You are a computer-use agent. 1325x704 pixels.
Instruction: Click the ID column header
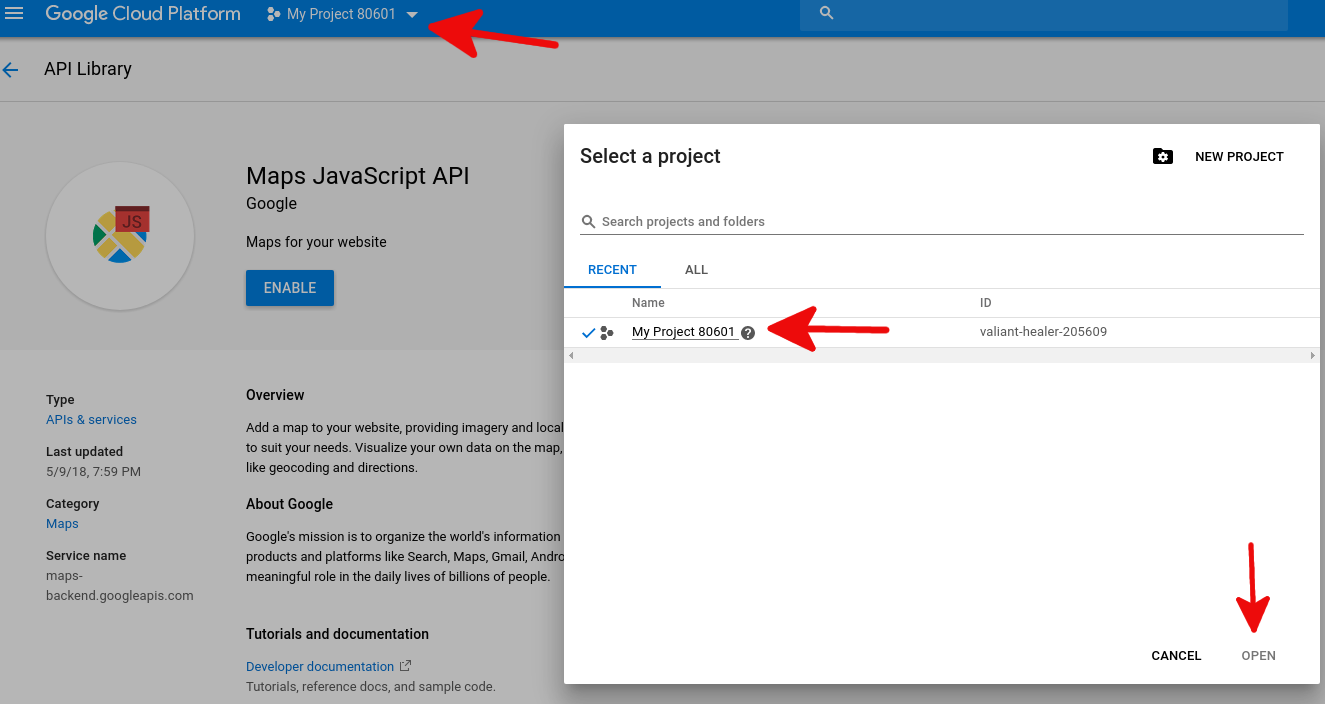985,303
